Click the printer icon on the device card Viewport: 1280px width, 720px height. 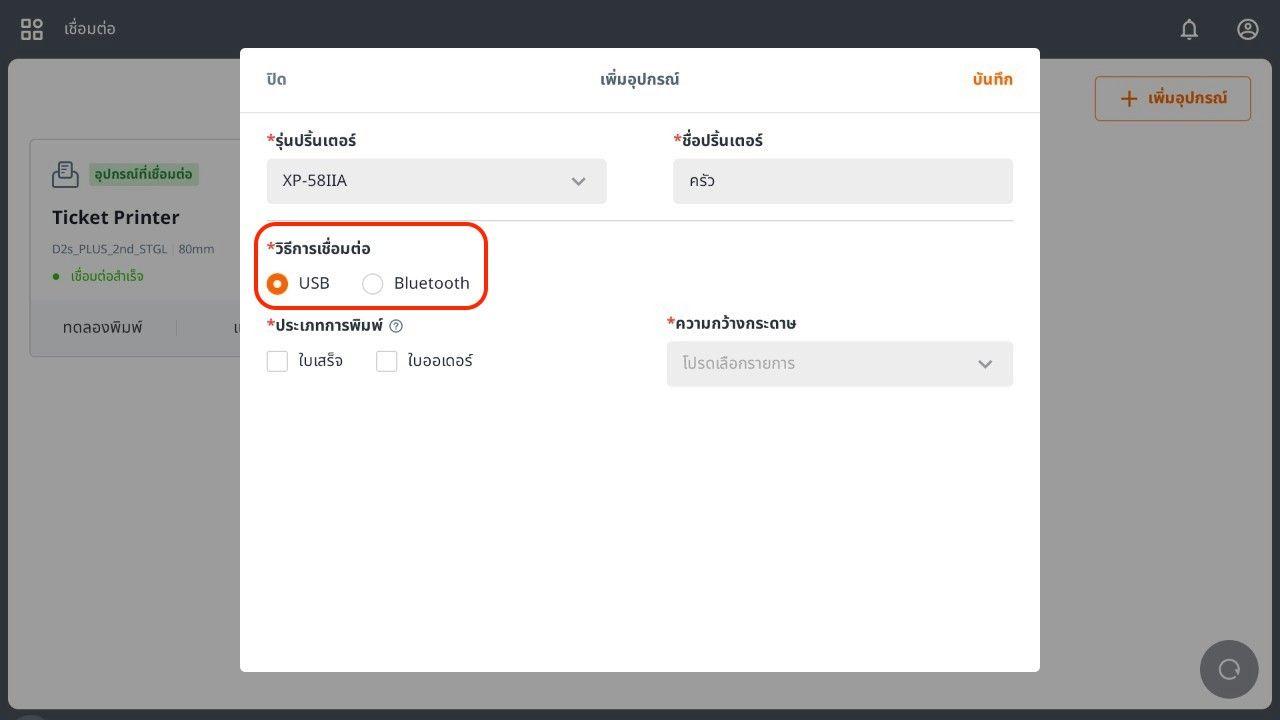click(x=65, y=174)
